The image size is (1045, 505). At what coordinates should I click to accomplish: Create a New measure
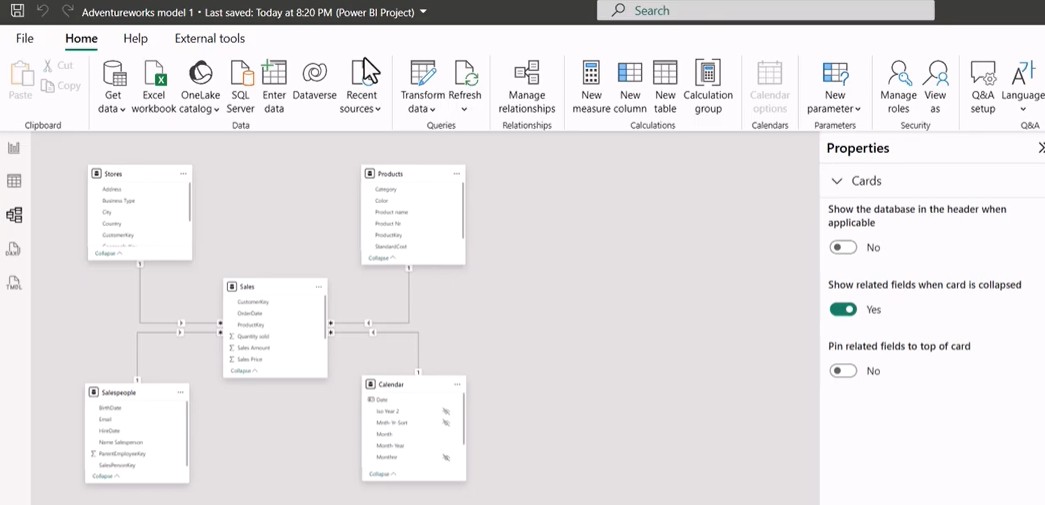(591, 74)
